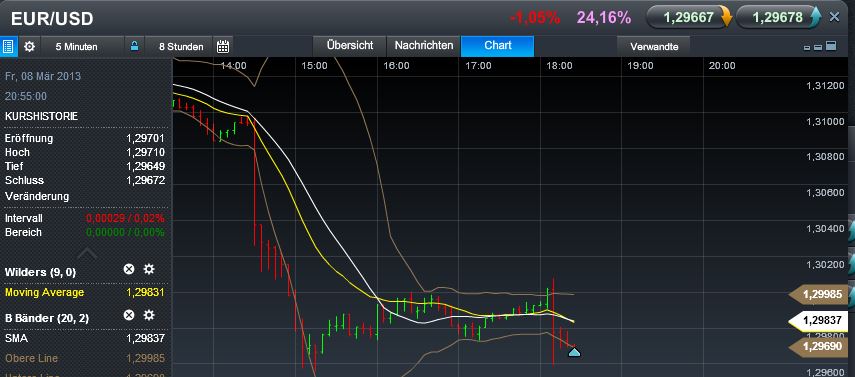Click the blue current-price marker on chart
Viewport: 855px width, 377px height.
[574, 352]
